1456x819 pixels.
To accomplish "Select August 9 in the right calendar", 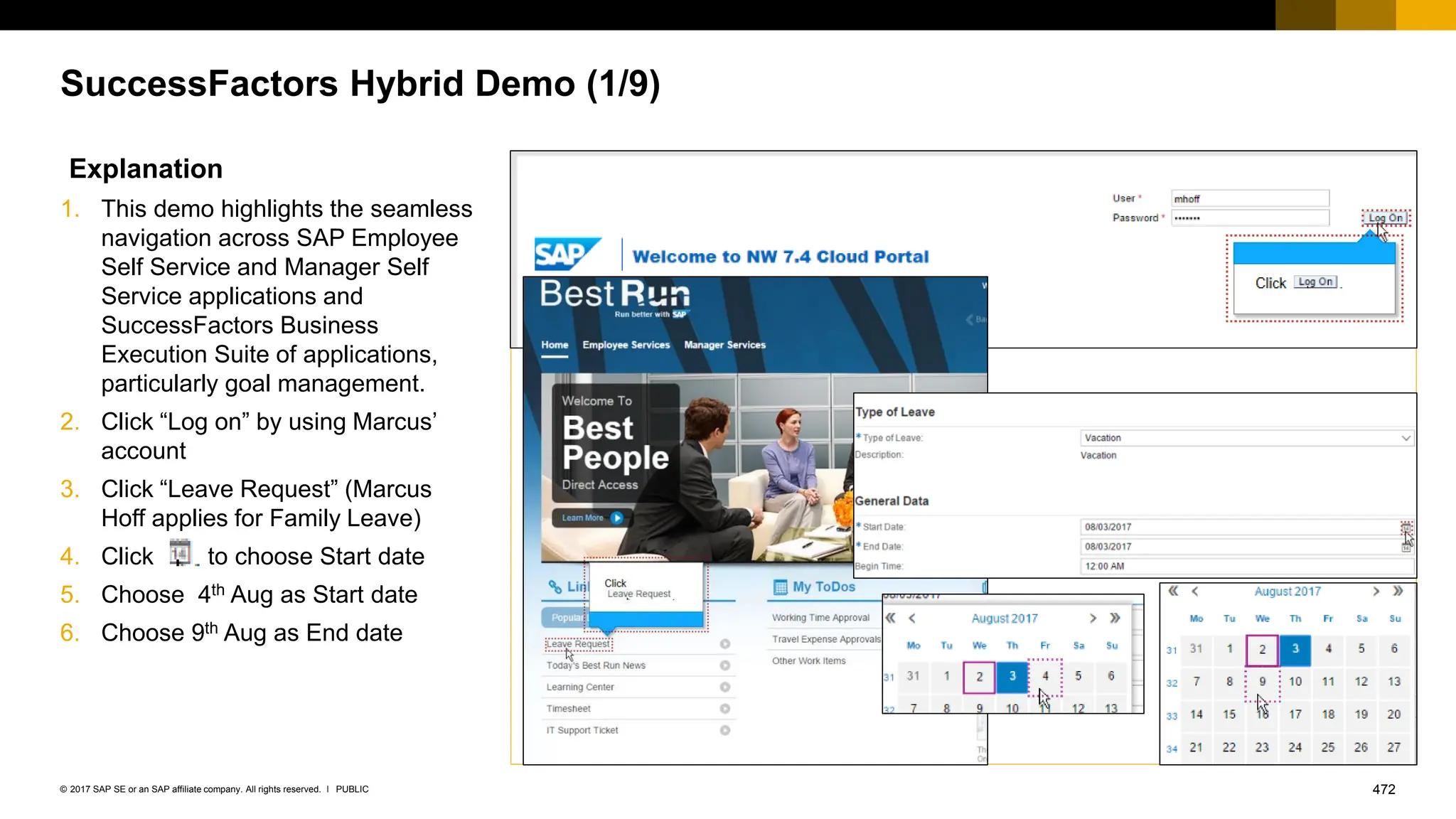I will click(1263, 682).
